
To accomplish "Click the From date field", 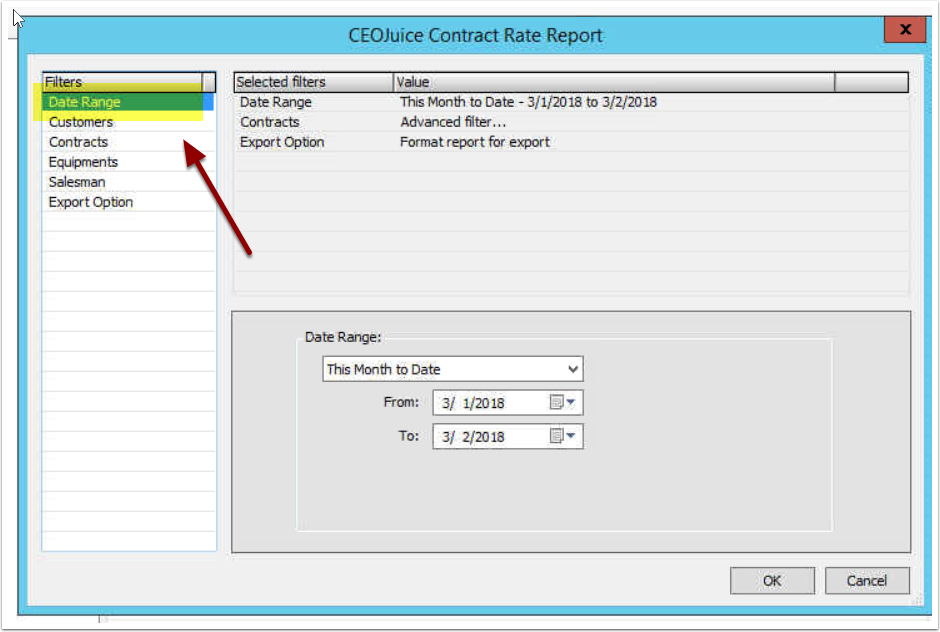I will coord(508,403).
